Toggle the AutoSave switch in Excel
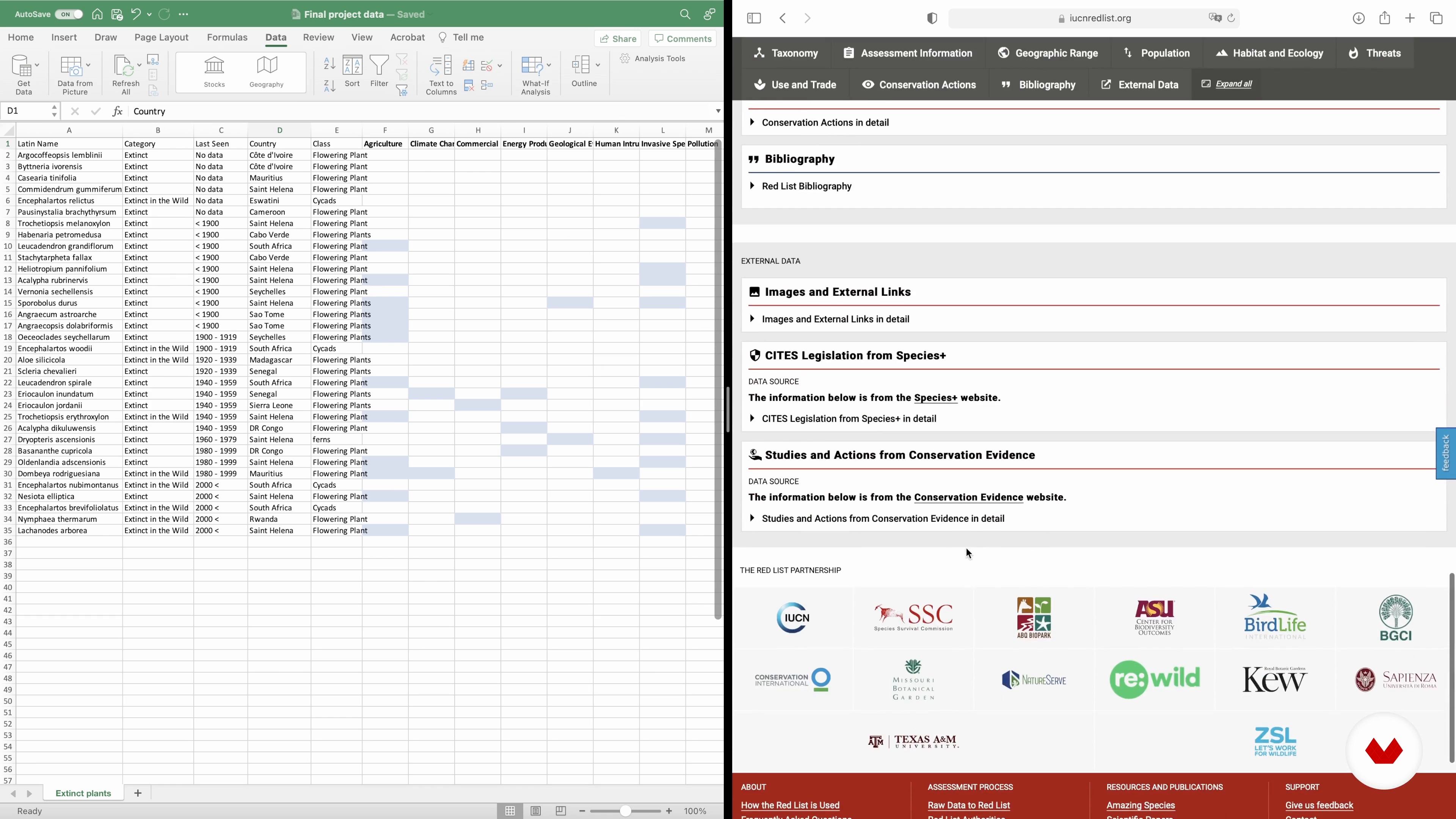 point(69,15)
